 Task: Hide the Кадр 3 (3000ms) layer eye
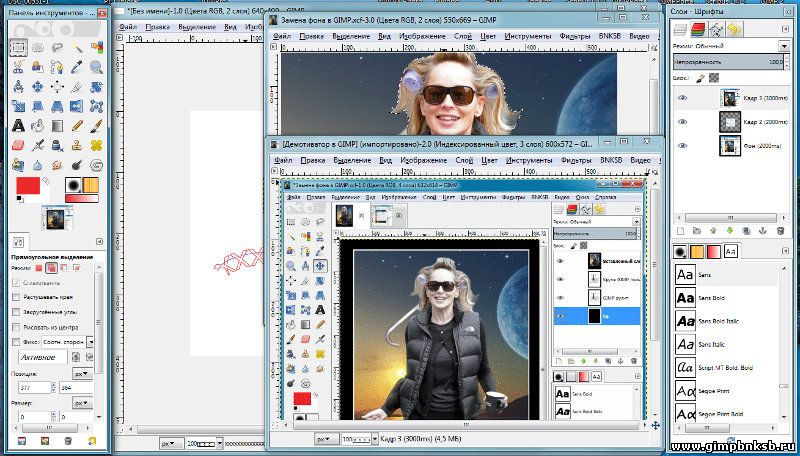(682, 98)
